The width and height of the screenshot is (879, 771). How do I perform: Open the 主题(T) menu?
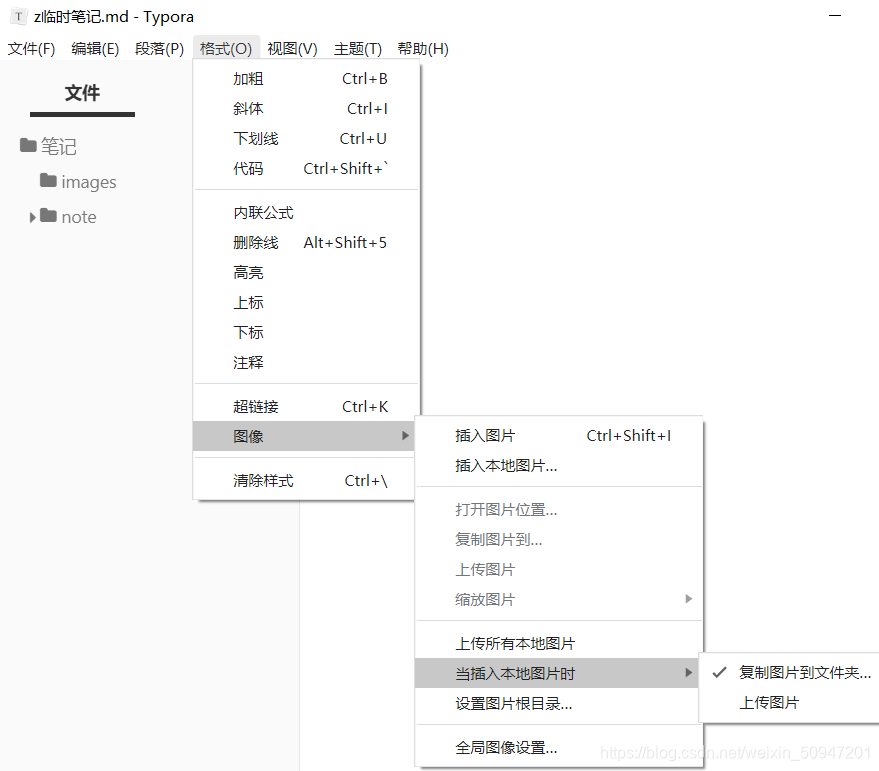tap(358, 49)
